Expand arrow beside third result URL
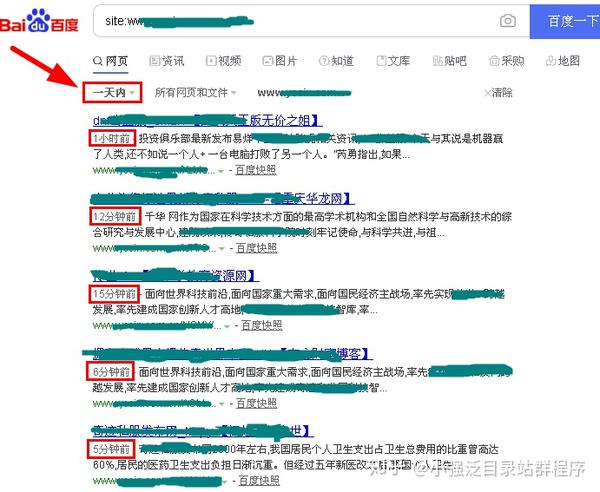This screenshot has width=600, height=492. (227, 326)
